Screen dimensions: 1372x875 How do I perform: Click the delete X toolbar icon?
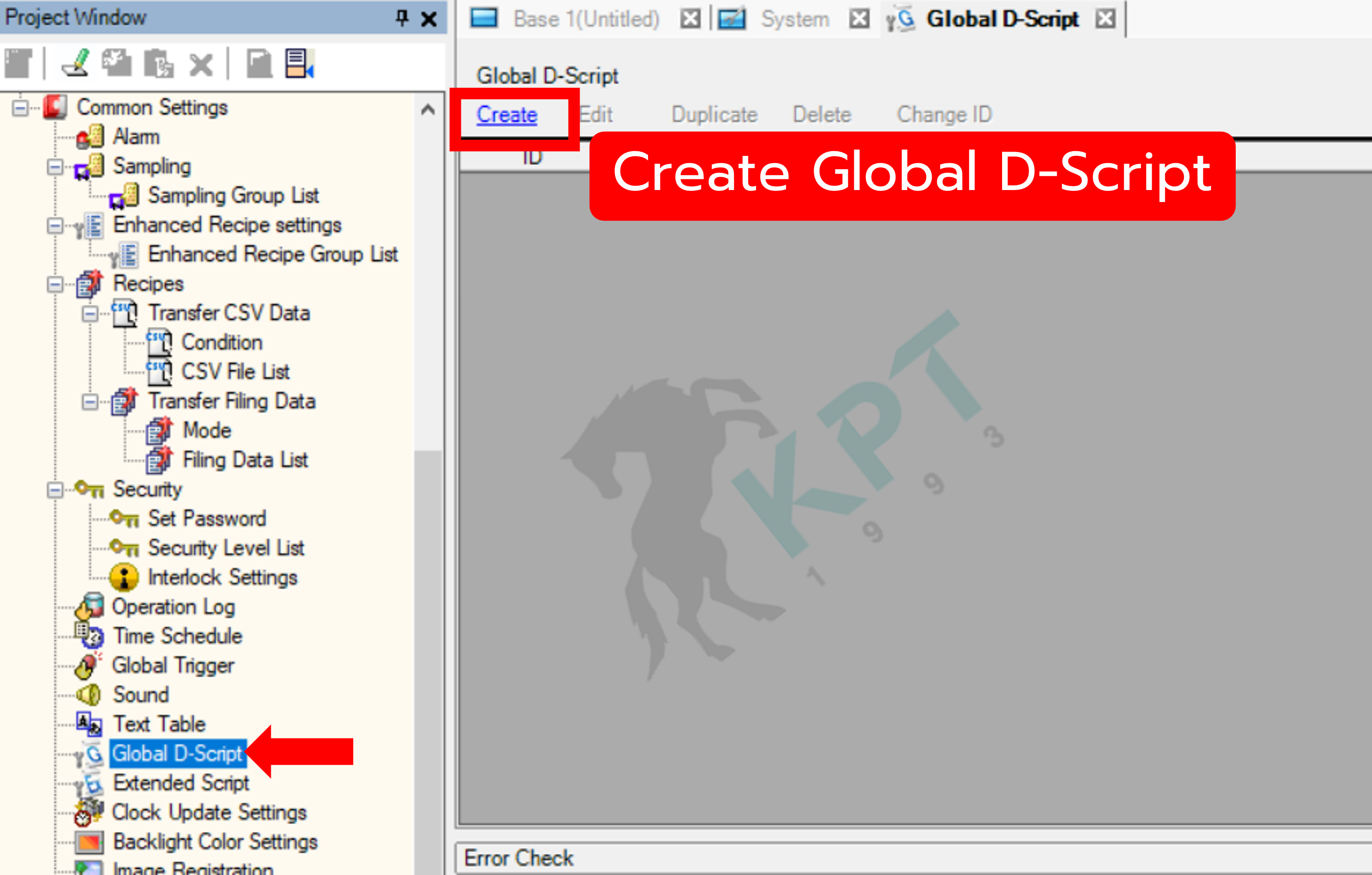tap(201, 64)
